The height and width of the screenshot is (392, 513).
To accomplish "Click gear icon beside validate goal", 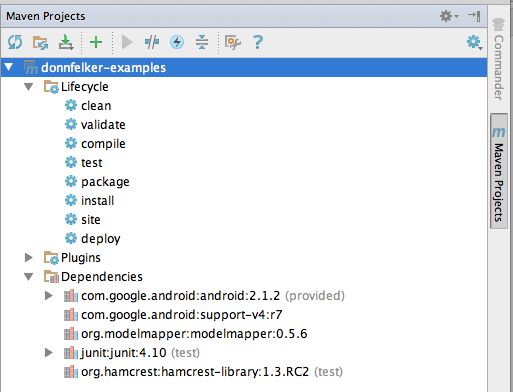I will 71,124.
